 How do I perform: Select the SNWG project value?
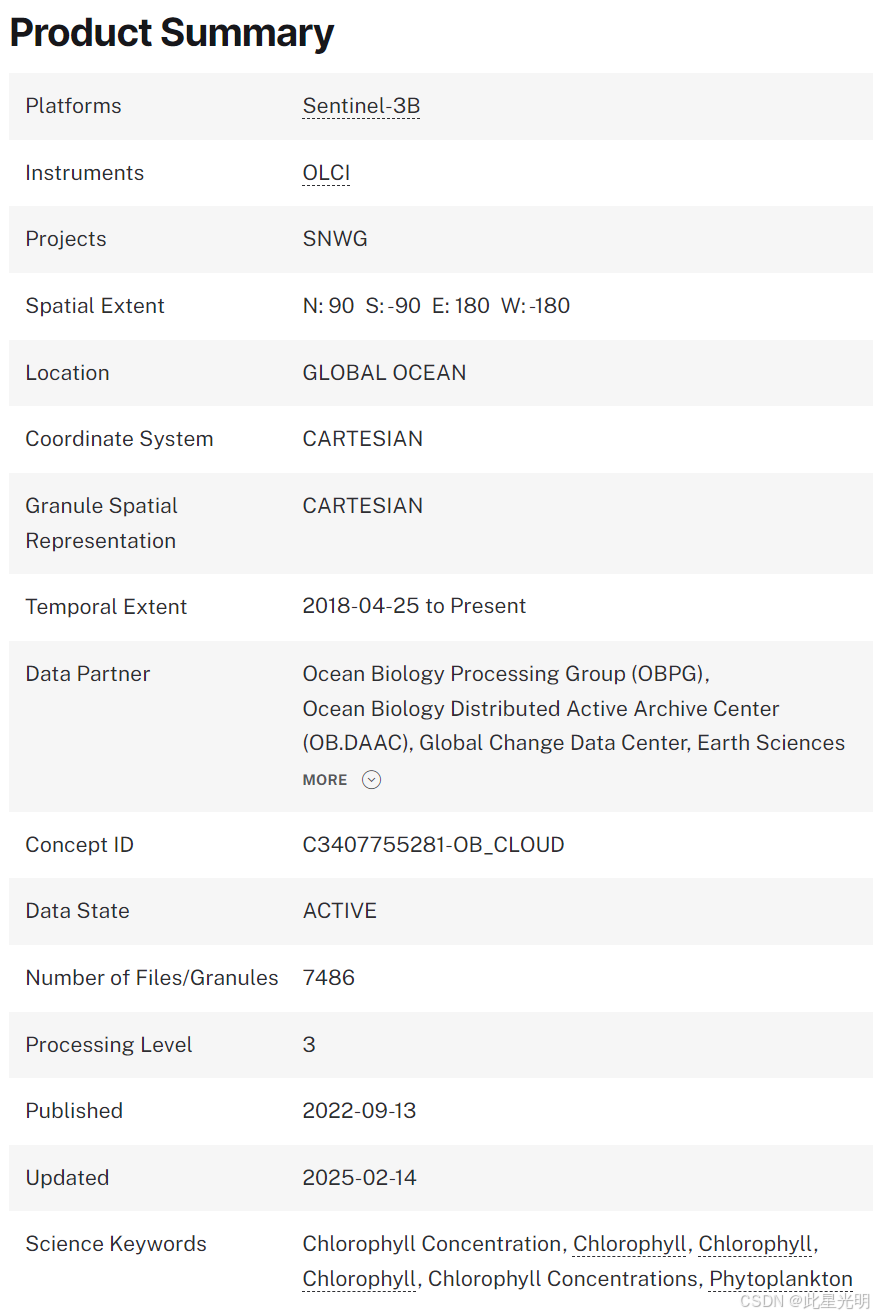coord(335,239)
